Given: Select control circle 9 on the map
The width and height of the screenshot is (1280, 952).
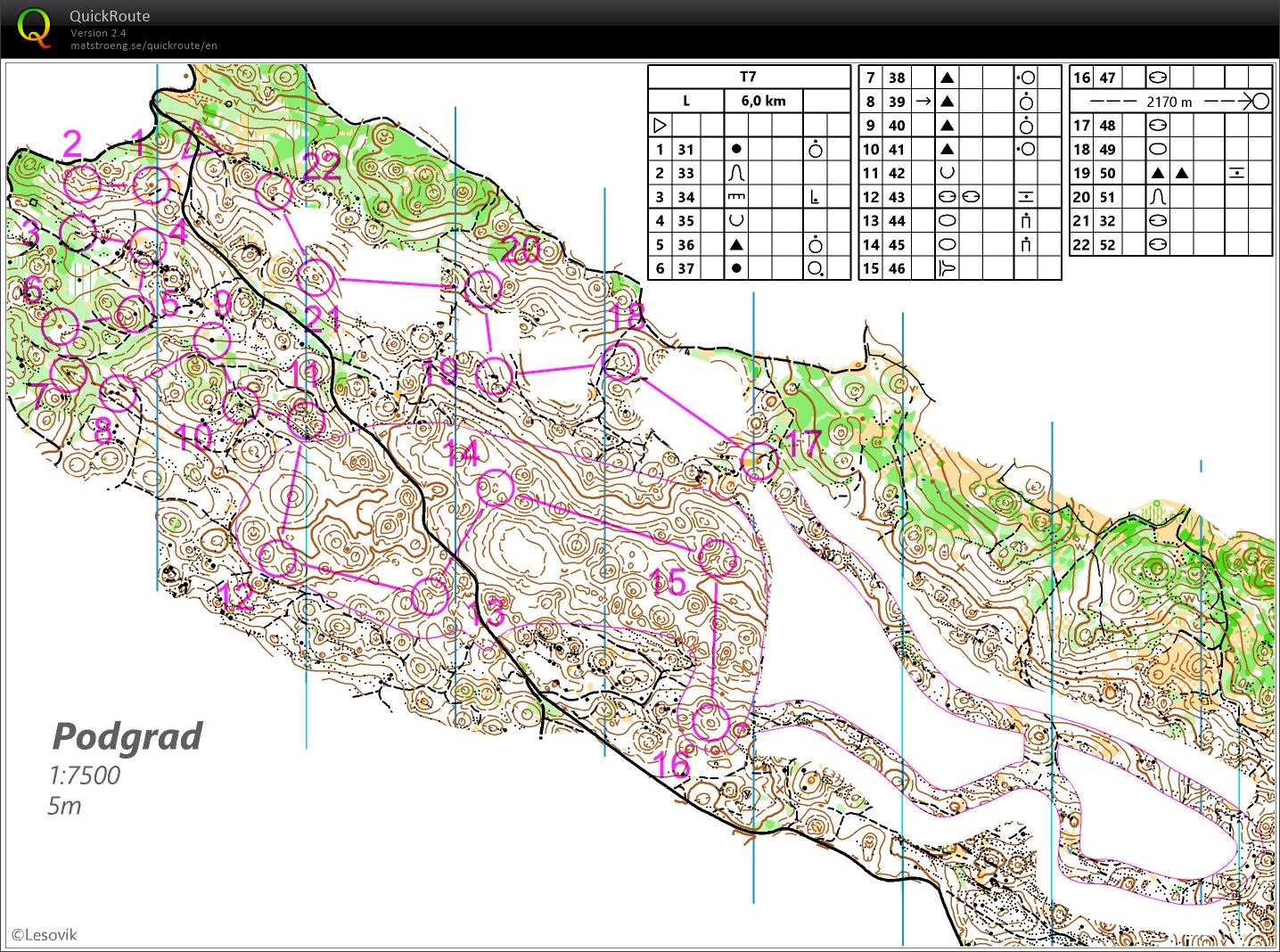Looking at the screenshot, I should coord(211,340).
